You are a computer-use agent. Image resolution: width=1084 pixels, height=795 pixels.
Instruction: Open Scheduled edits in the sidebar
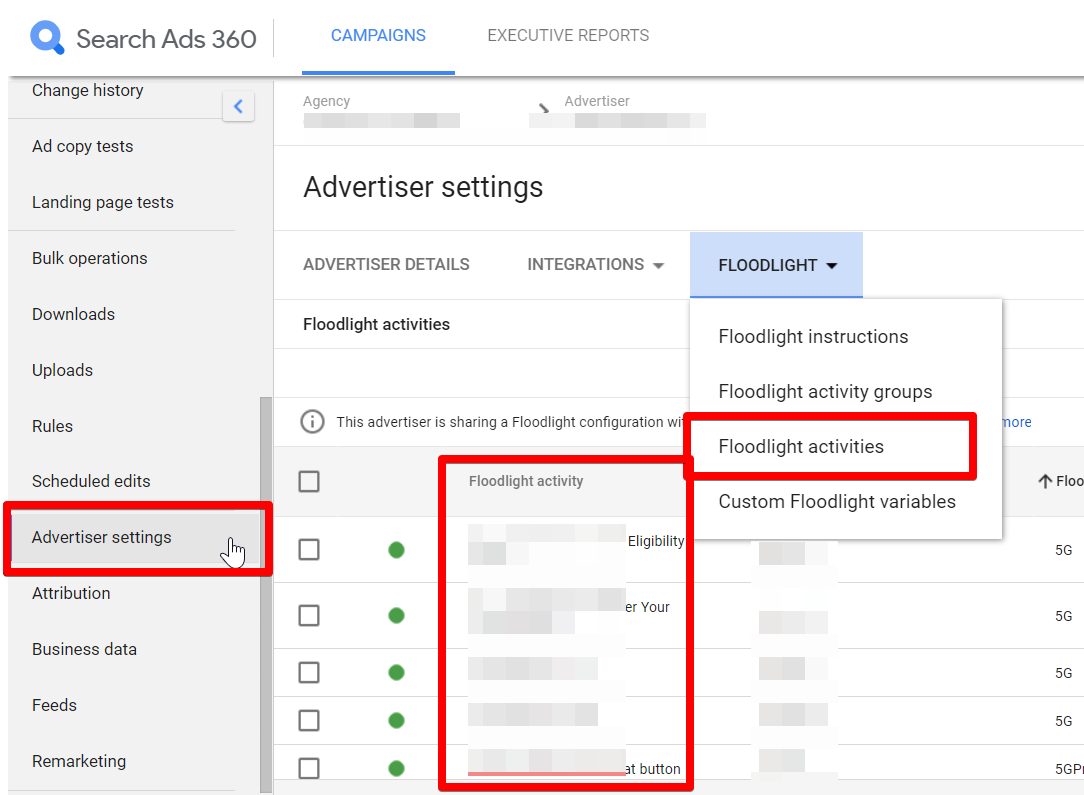coord(91,481)
